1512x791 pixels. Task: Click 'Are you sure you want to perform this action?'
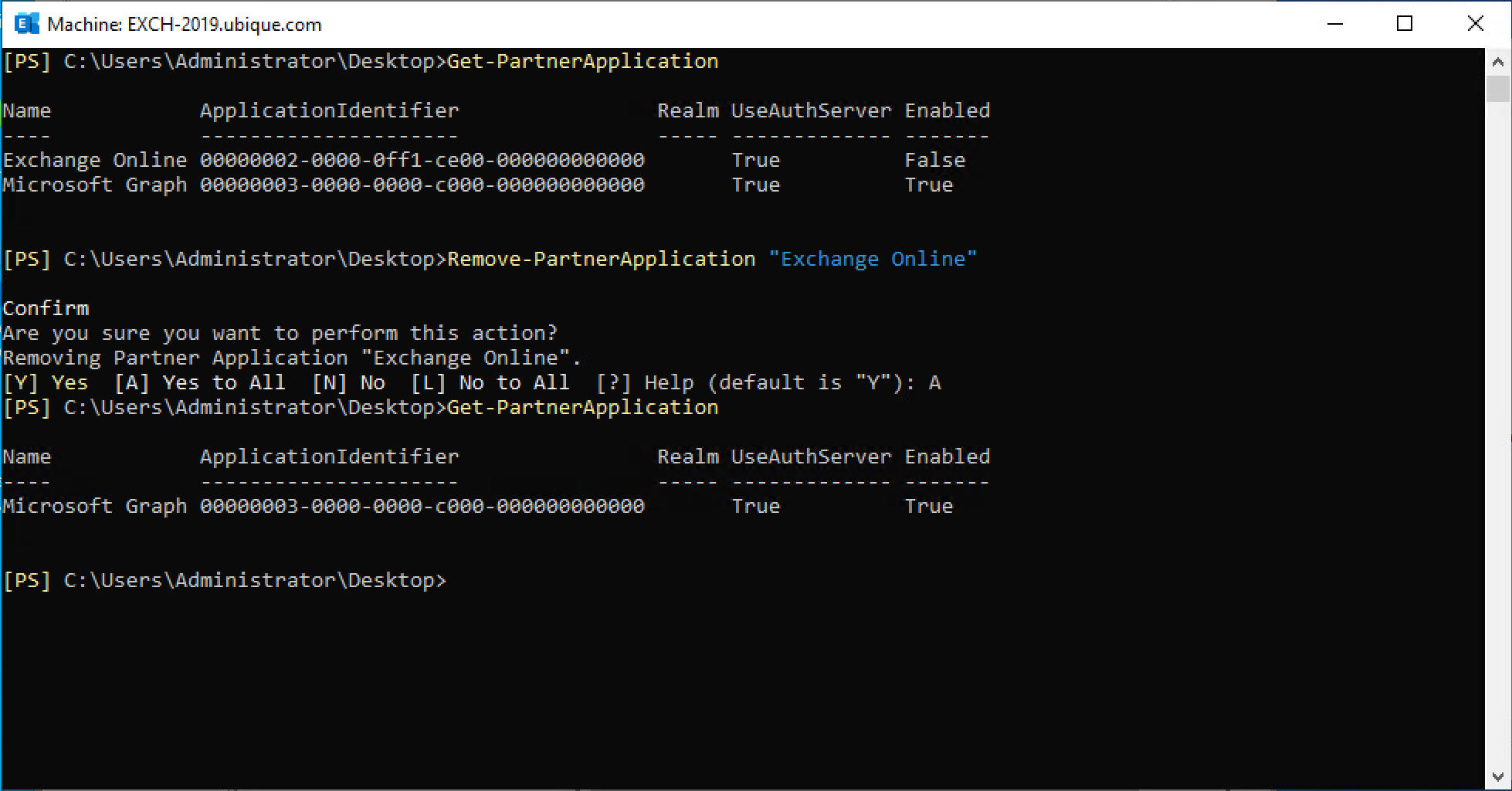pos(280,334)
